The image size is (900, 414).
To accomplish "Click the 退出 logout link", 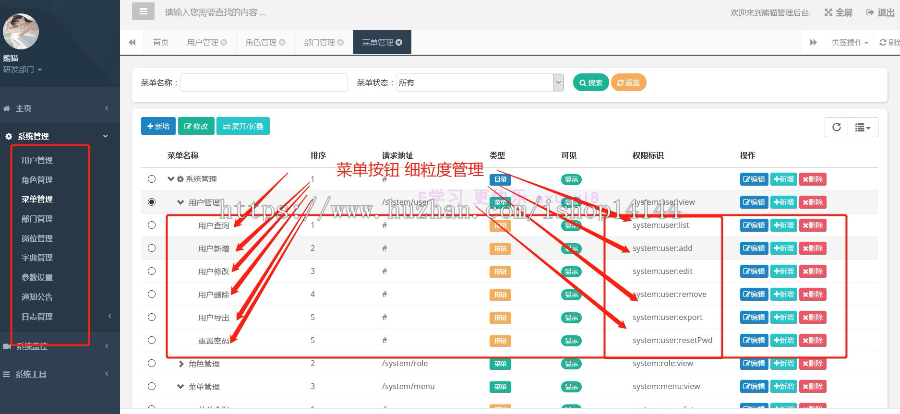I will pyautogui.click(x=880, y=13).
